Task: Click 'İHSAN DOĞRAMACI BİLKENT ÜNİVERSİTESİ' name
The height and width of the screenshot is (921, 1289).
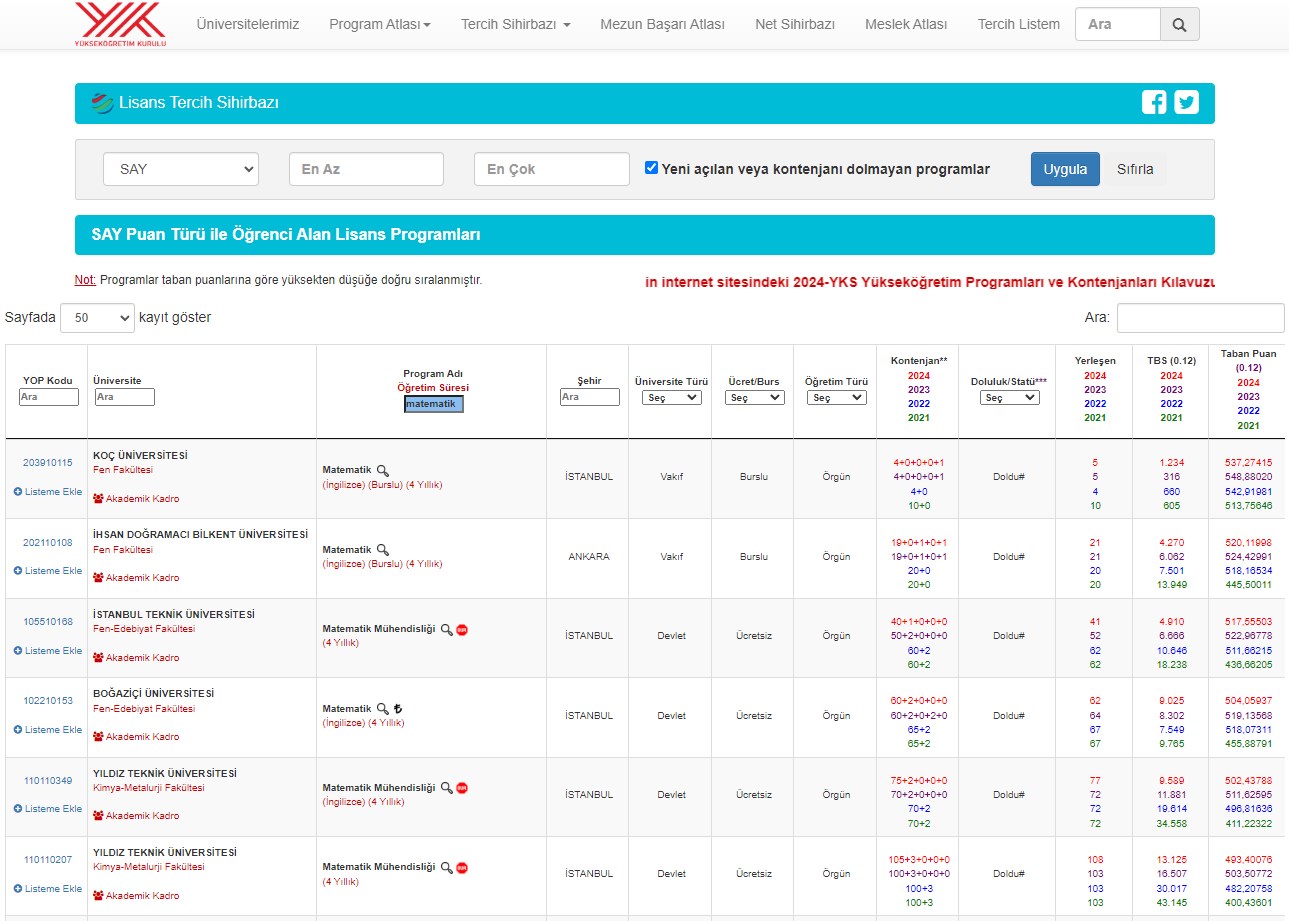Action: [200, 535]
